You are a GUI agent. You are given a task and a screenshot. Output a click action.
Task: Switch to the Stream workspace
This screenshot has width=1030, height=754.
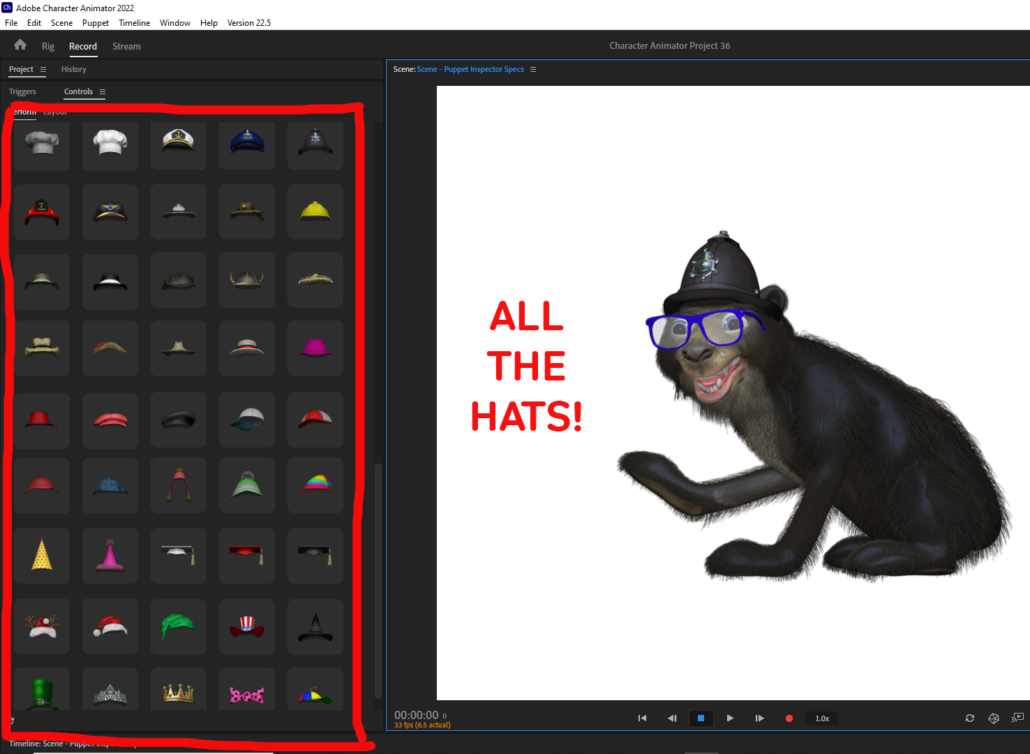pyautogui.click(x=126, y=47)
